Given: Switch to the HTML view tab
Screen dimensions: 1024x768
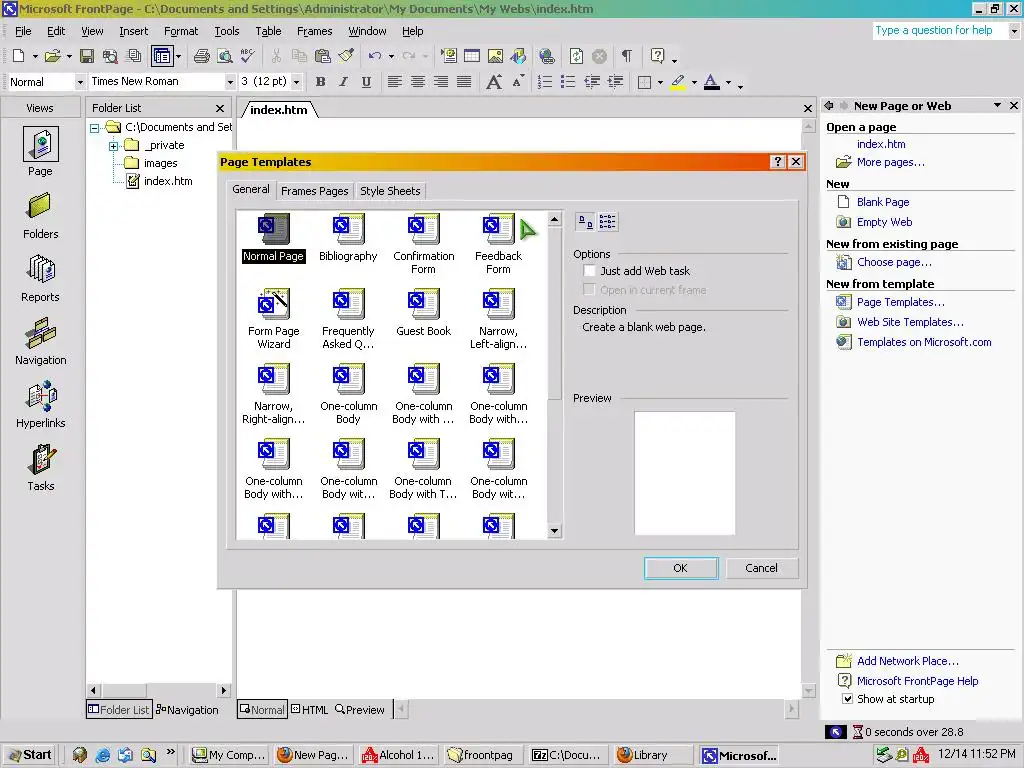Looking at the screenshot, I should tap(310, 710).
